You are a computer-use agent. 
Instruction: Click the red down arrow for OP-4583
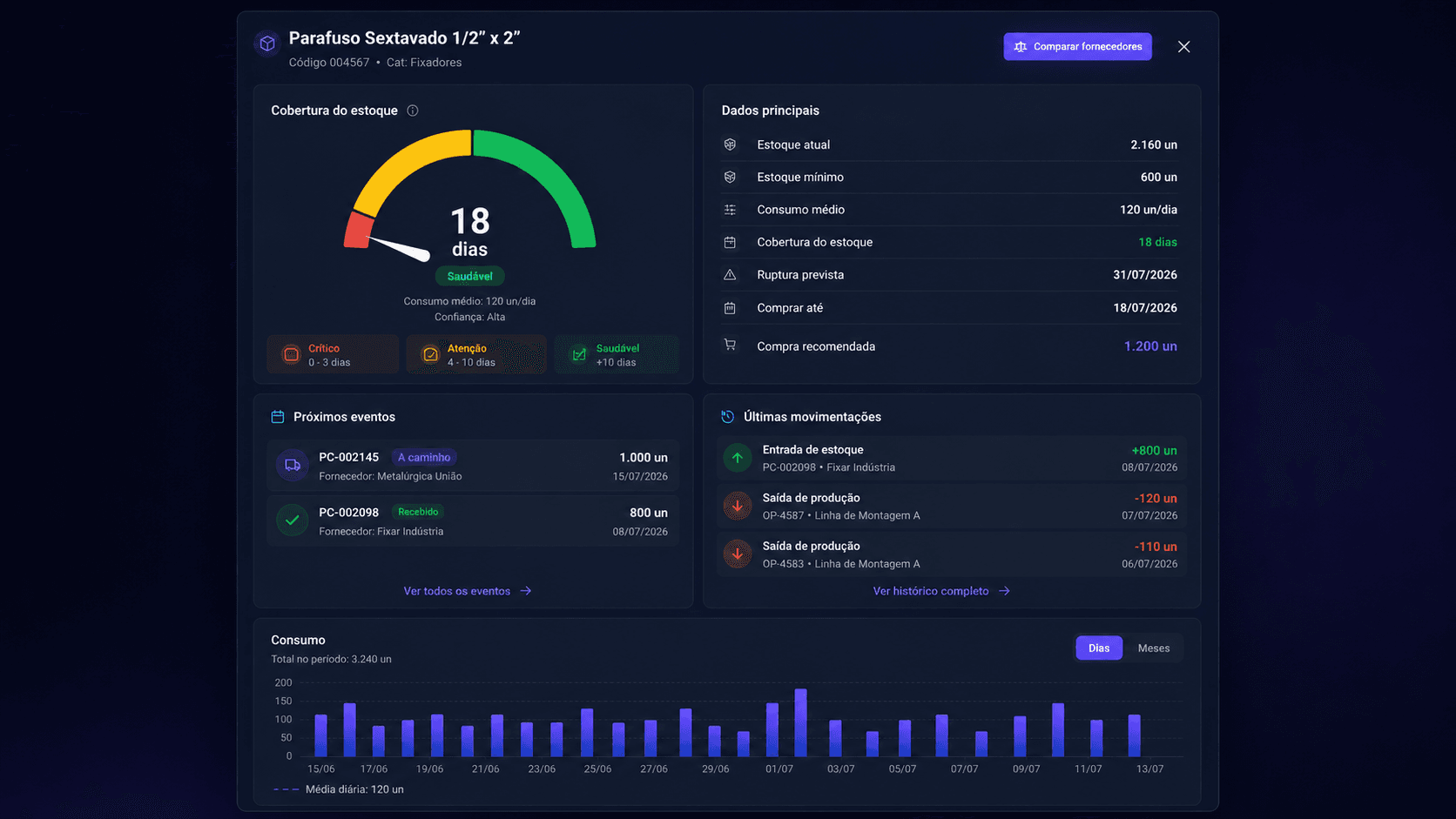coord(738,554)
